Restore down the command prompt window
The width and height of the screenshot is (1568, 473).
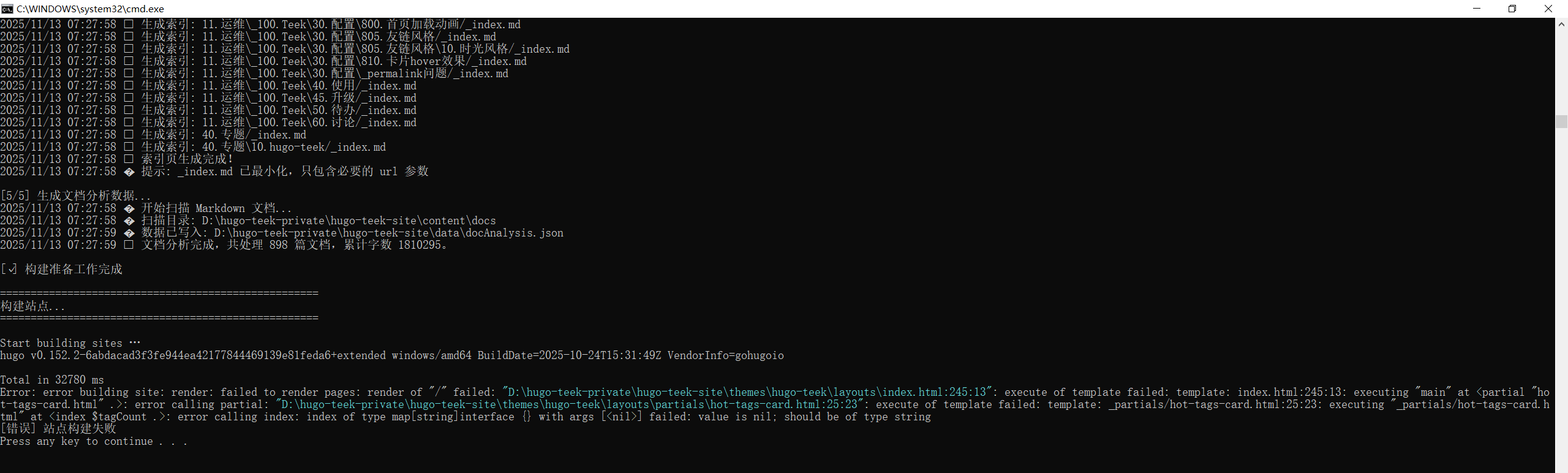(1512, 9)
